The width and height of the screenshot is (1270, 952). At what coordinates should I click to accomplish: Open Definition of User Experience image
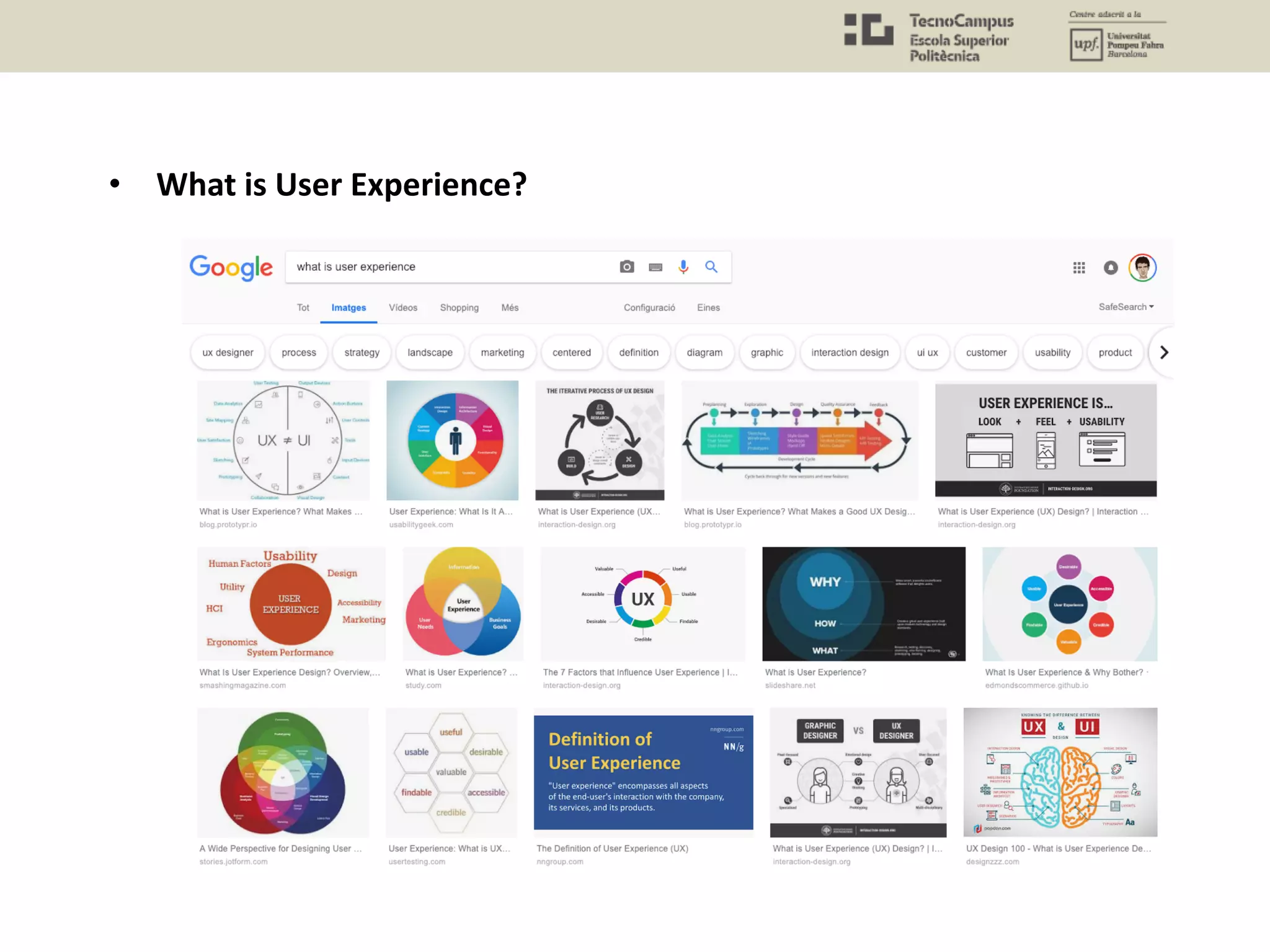coord(643,772)
